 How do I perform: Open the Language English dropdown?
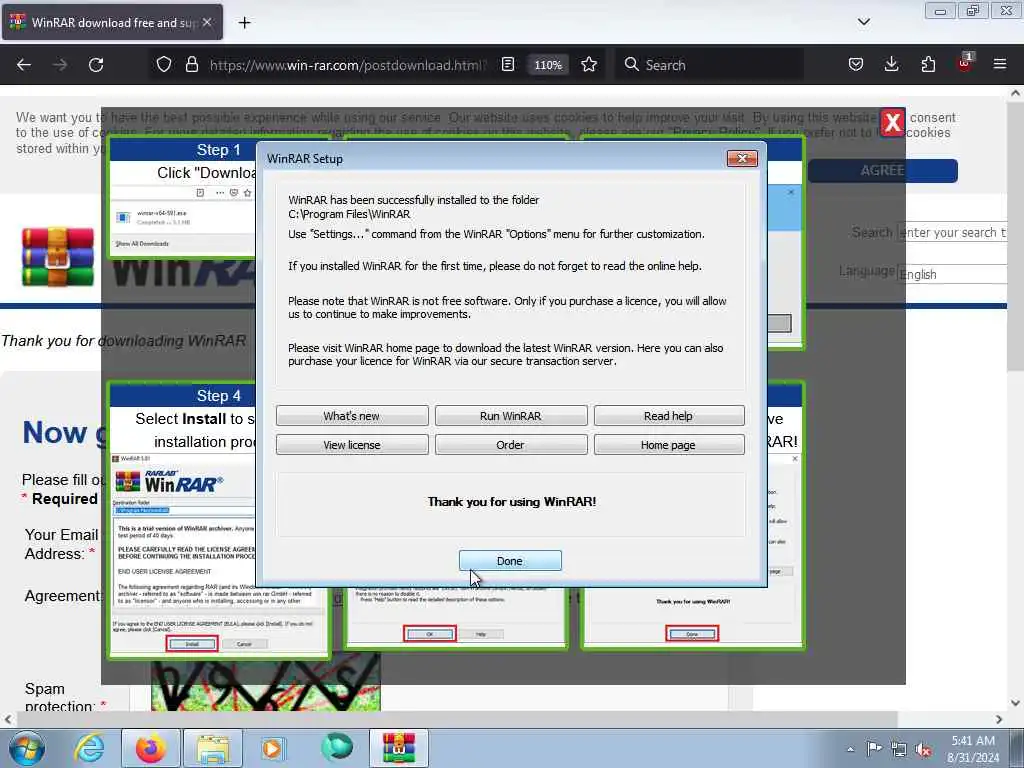point(953,274)
